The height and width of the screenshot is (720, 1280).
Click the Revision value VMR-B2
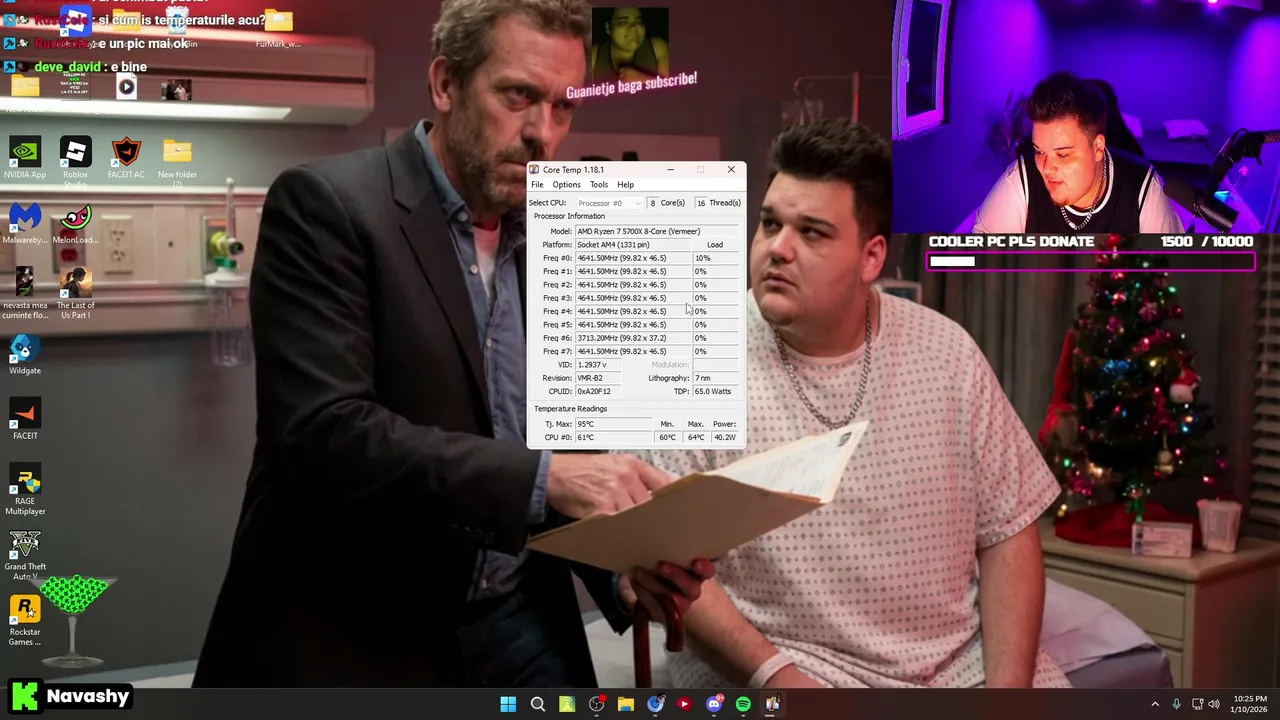coord(597,378)
